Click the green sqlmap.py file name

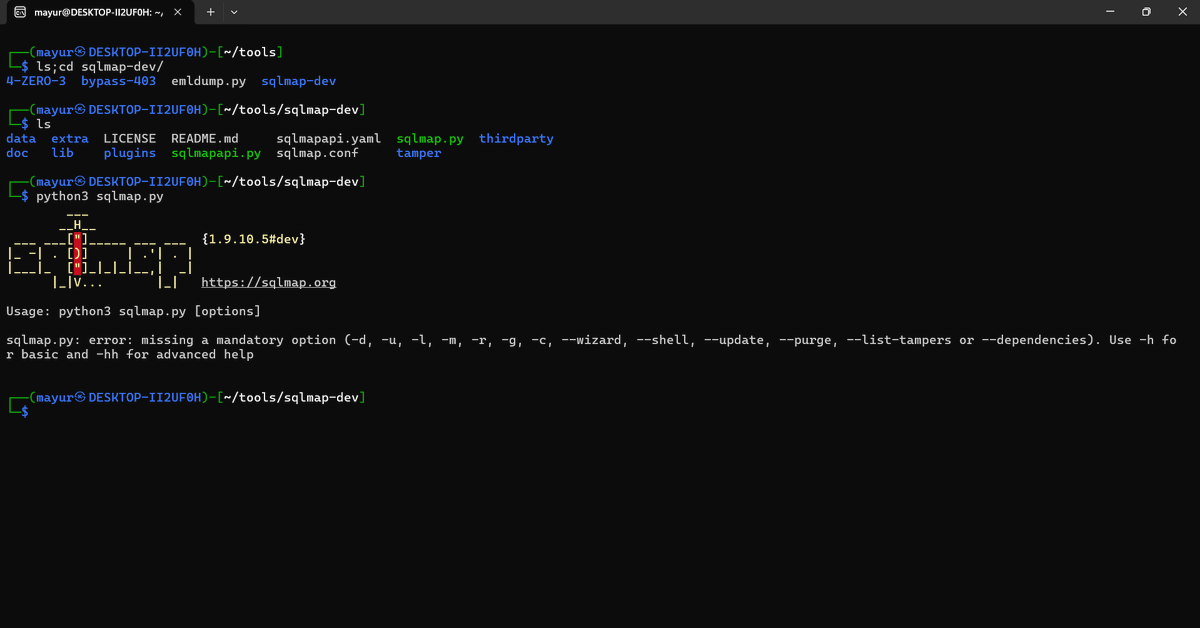(430, 139)
